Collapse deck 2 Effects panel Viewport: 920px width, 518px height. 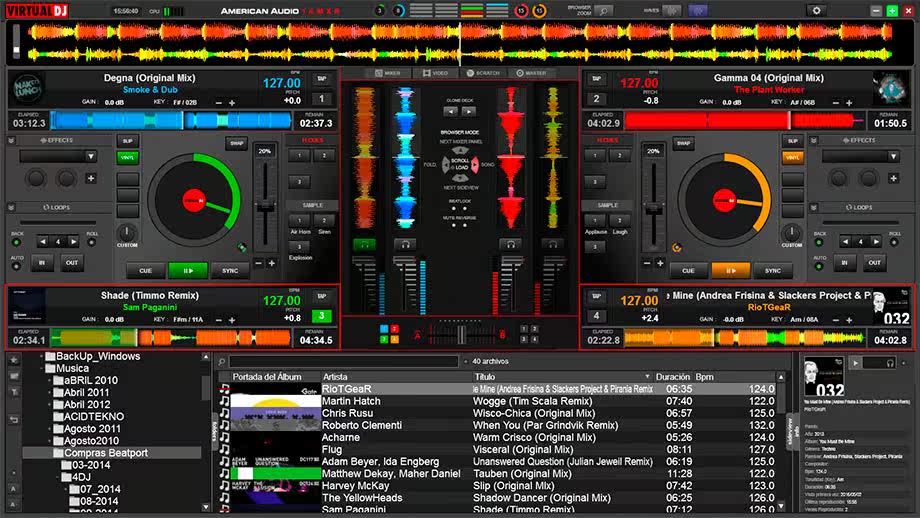814,141
